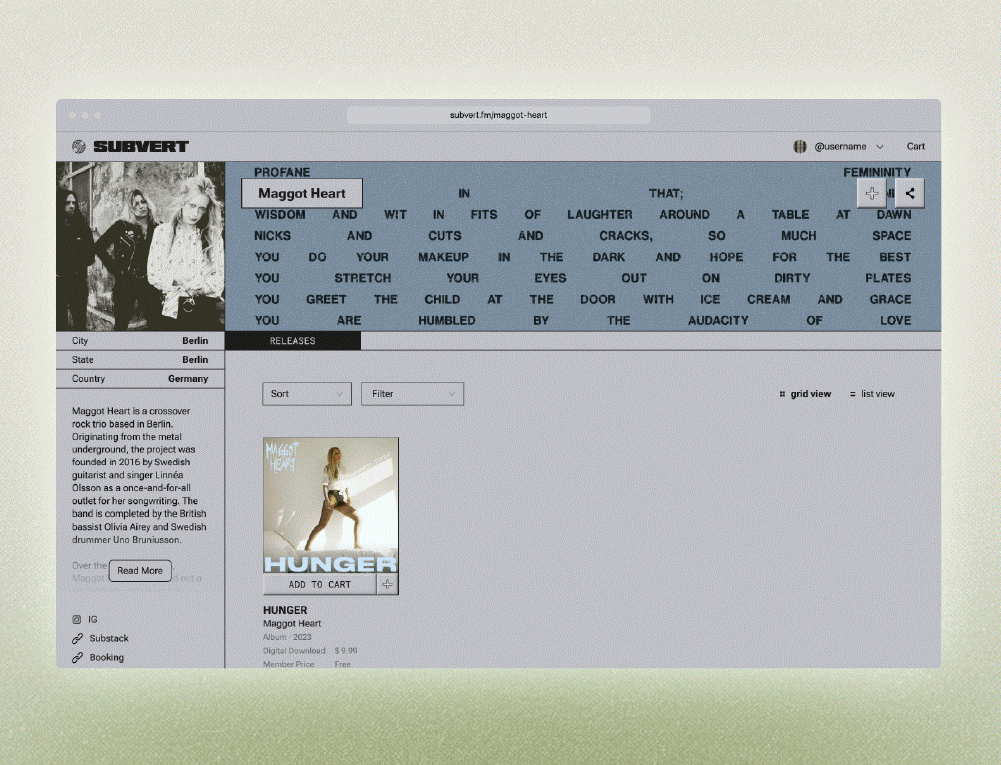
Task: Click the browser address bar URL
Action: click(x=498, y=115)
